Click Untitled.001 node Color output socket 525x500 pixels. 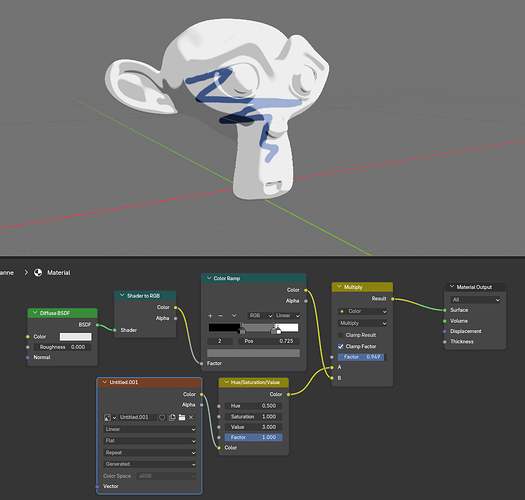point(202,395)
